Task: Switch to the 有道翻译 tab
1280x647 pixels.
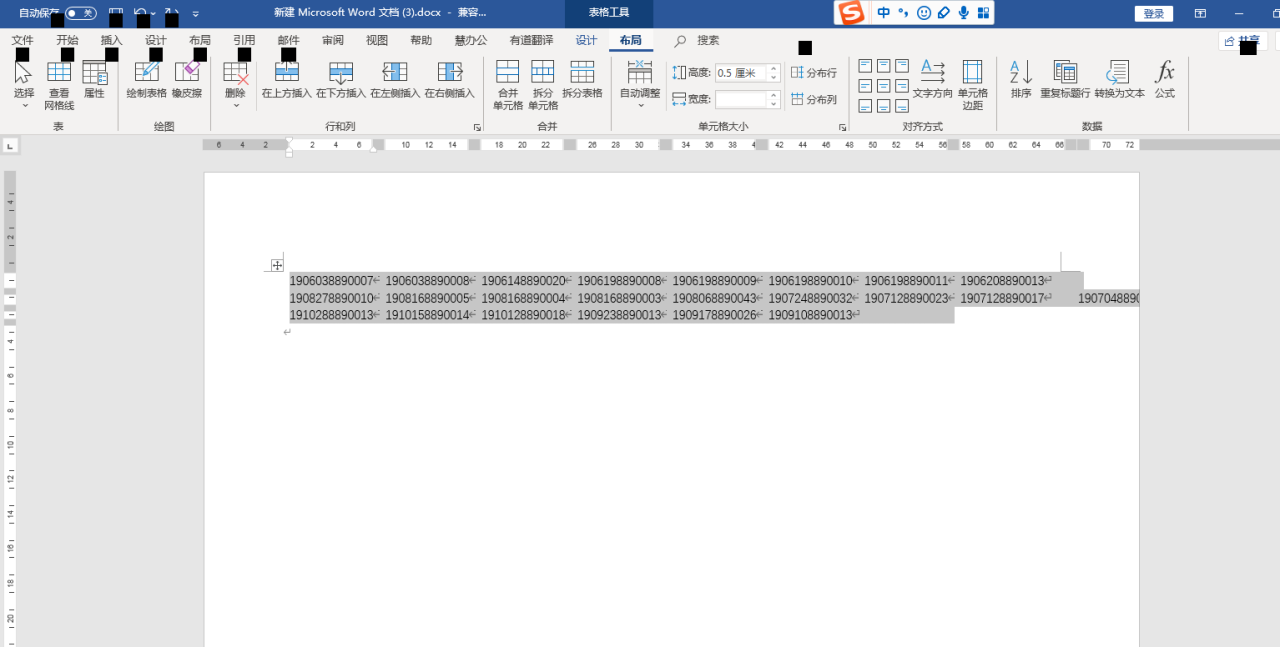Action: pyautogui.click(x=531, y=40)
